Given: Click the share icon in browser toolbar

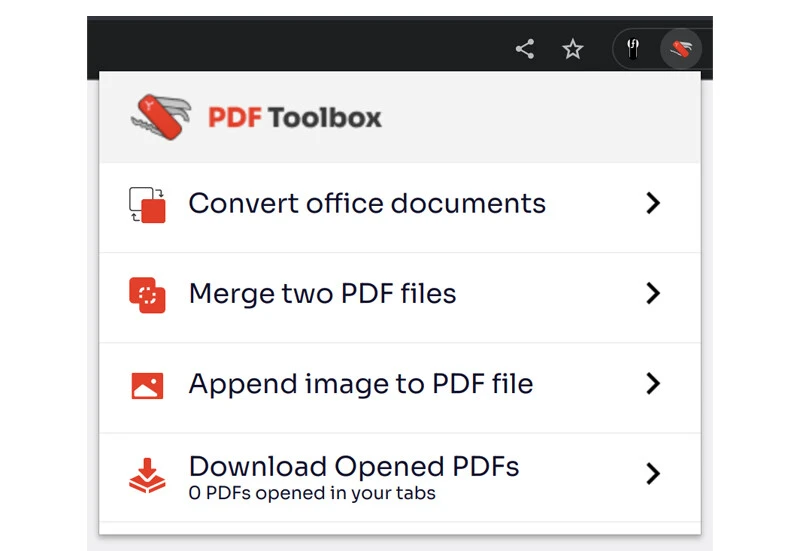Looking at the screenshot, I should click(524, 49).
